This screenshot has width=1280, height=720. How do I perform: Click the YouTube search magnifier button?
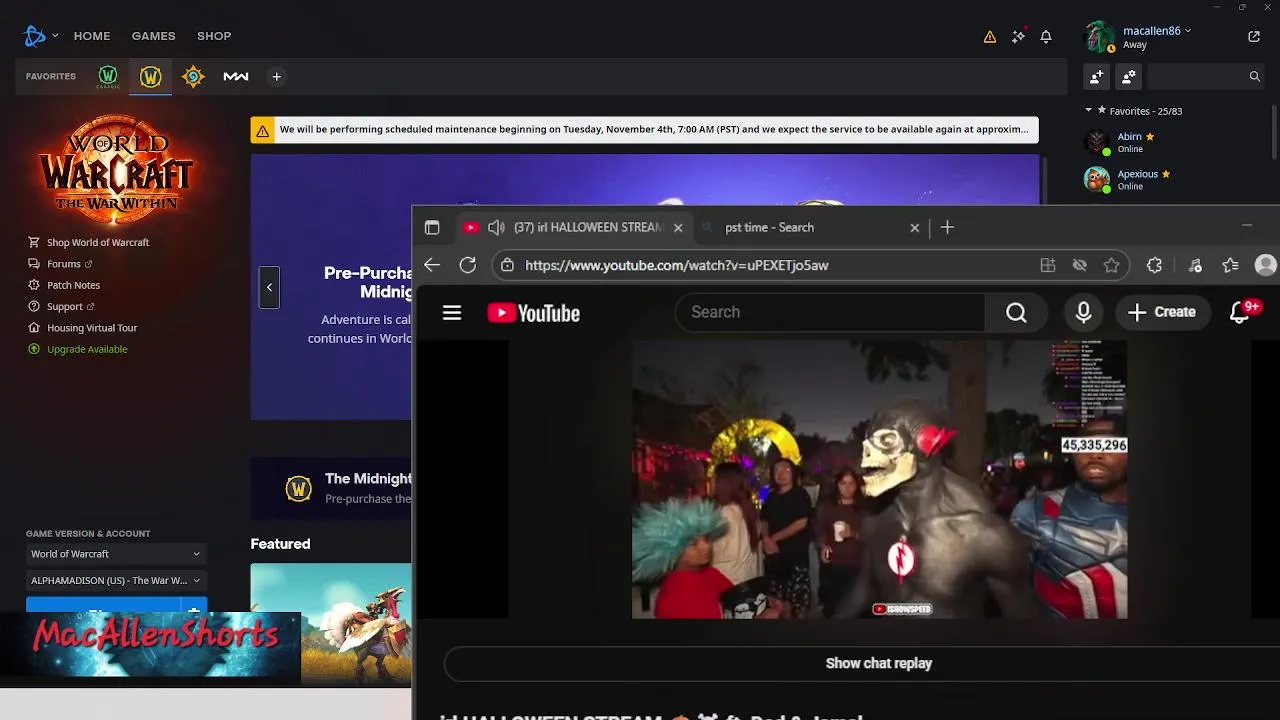tap(1016, 313)
